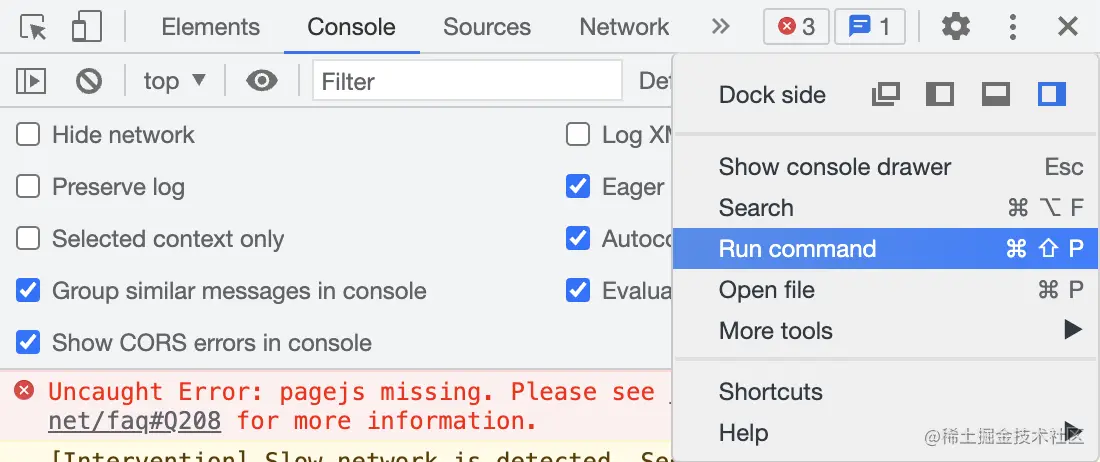Toggle the console sidebar icon
This screenshot has width=1100, height=462.
coord(31,81)
